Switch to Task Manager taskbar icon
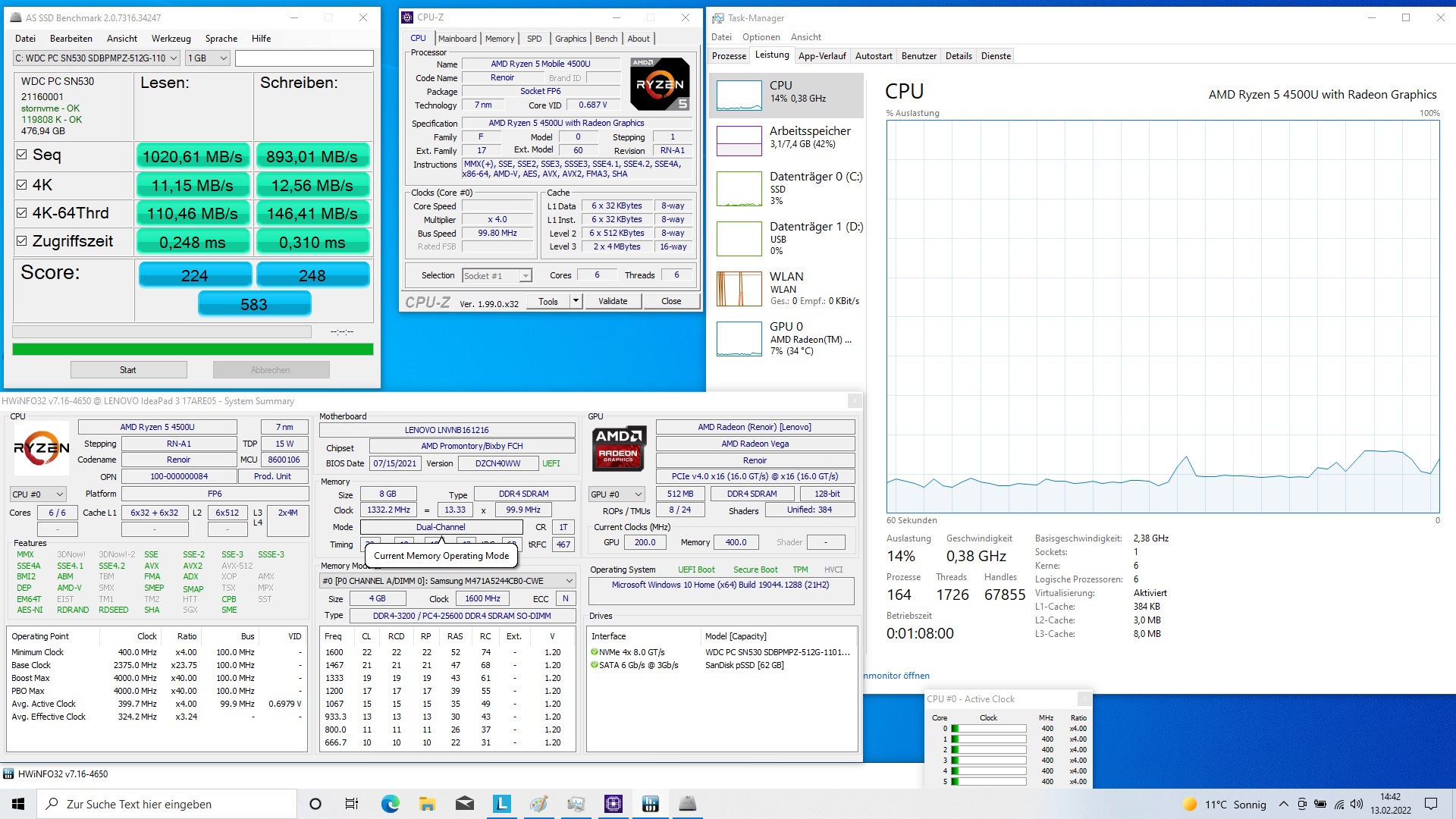 576,804
